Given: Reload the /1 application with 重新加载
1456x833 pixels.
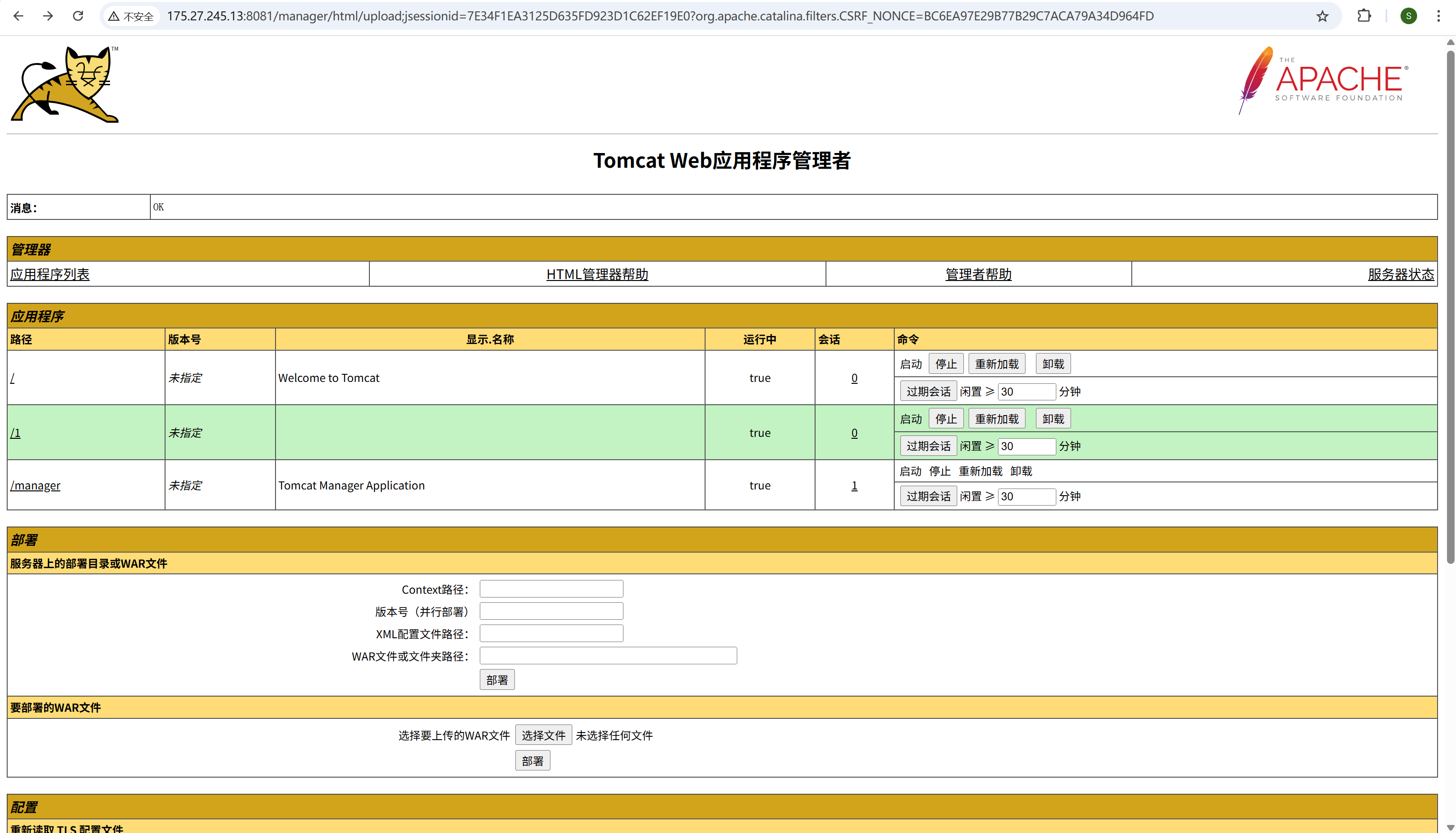Looking at the screenshot, I should pyautogui.click(x=997, y=419).
